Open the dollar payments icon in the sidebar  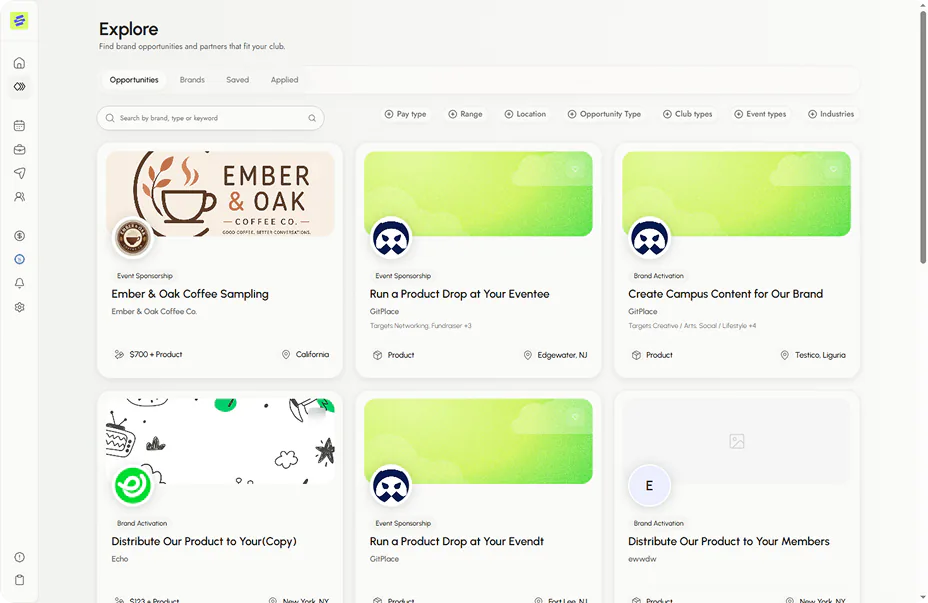pos(20,236)
